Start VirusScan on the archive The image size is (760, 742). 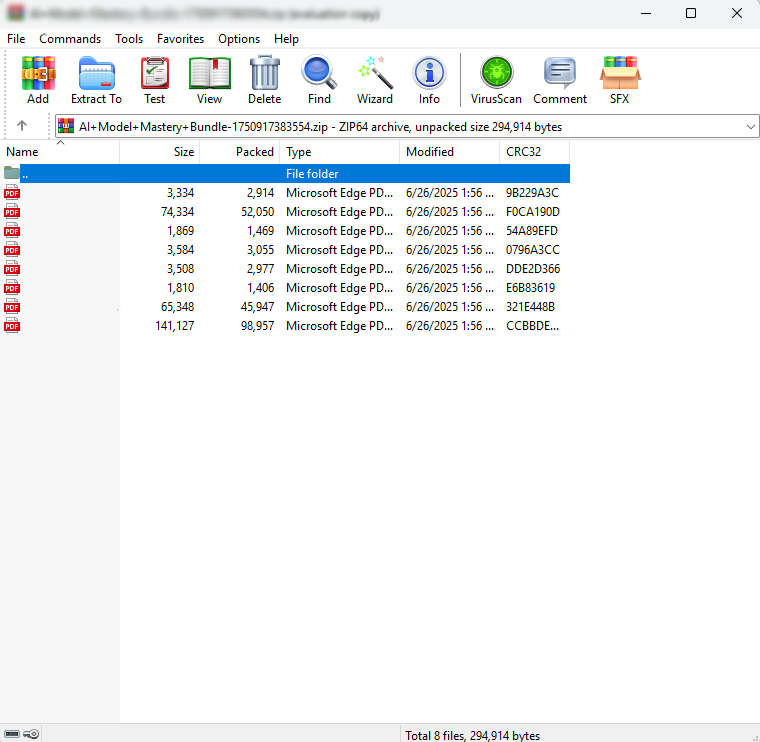496,80
